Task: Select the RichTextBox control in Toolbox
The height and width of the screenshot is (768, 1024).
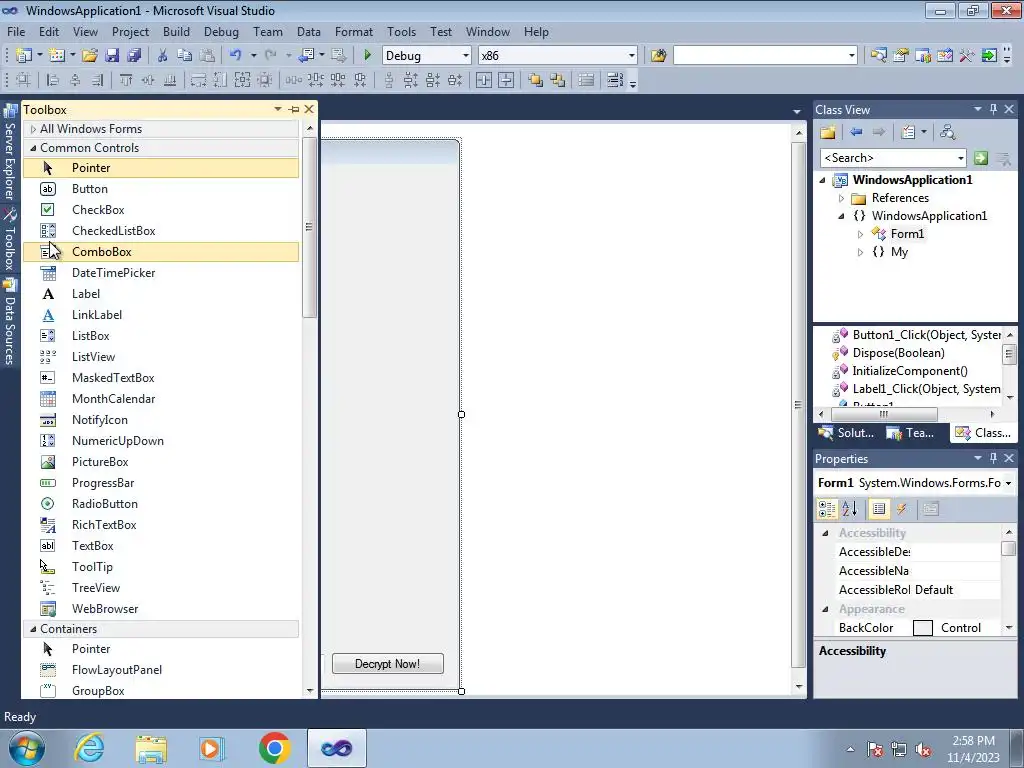Action: 161,525
